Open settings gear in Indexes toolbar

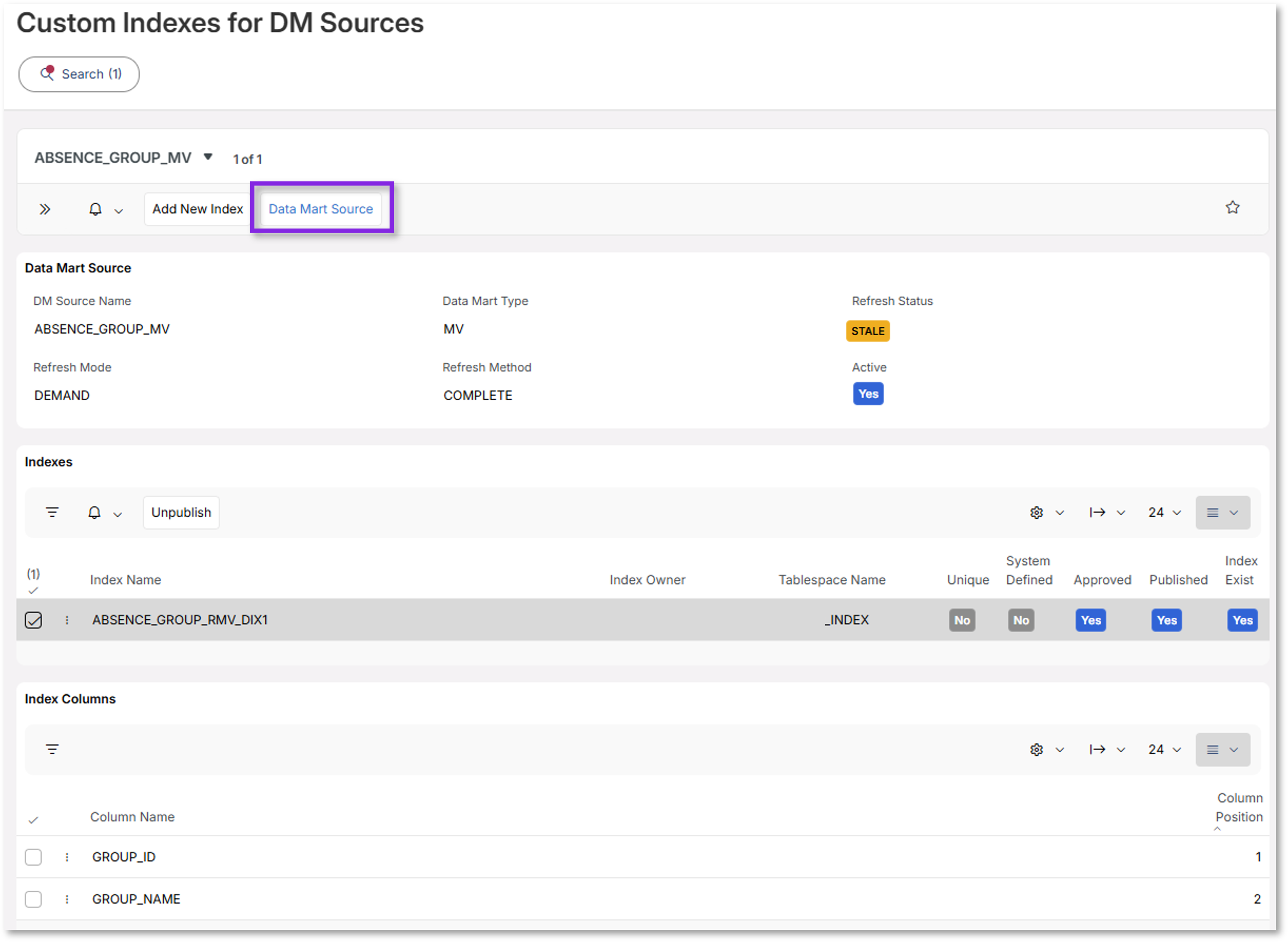click(1036, 512)
